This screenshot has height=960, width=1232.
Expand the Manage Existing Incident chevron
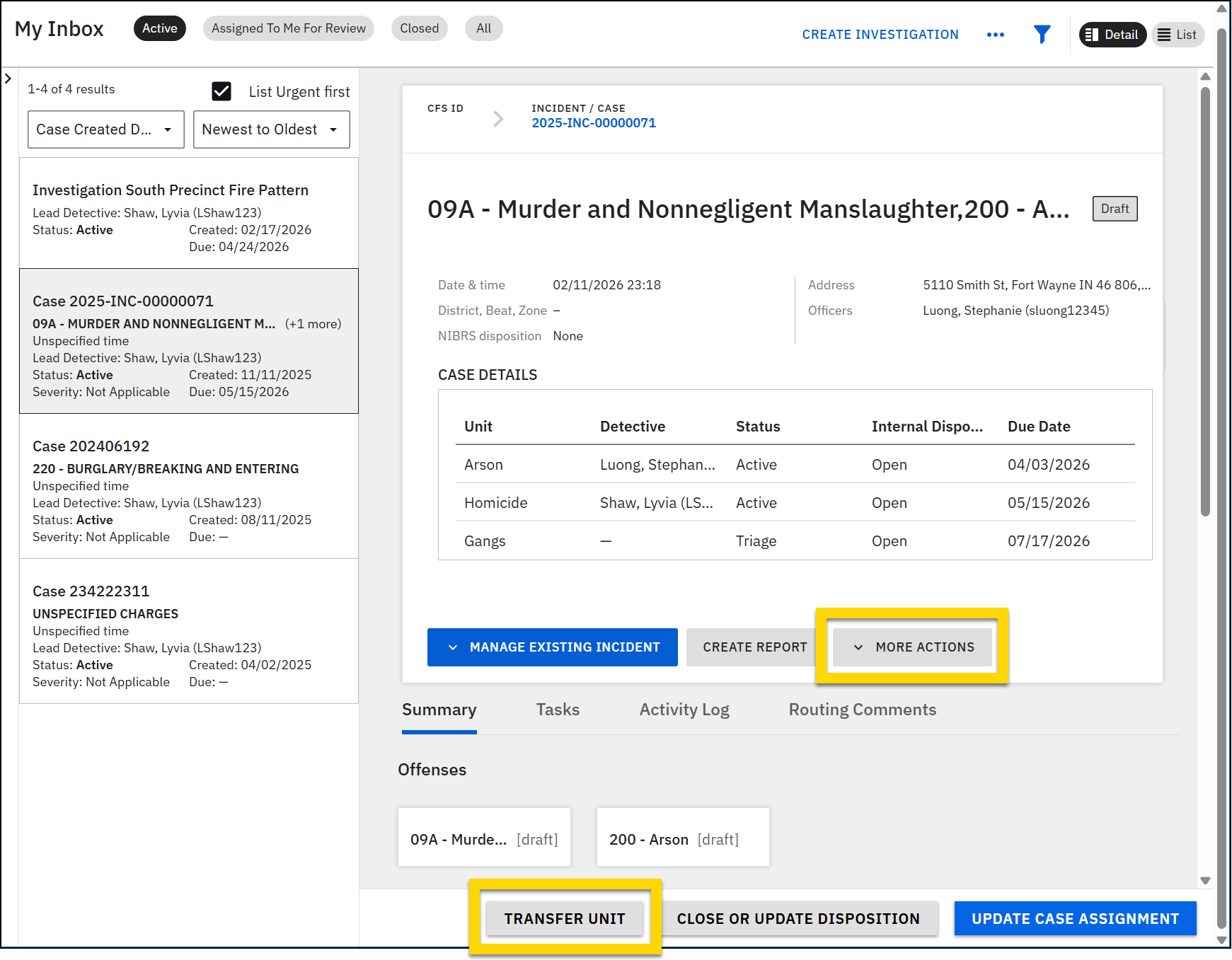click(x=454, y=647)
